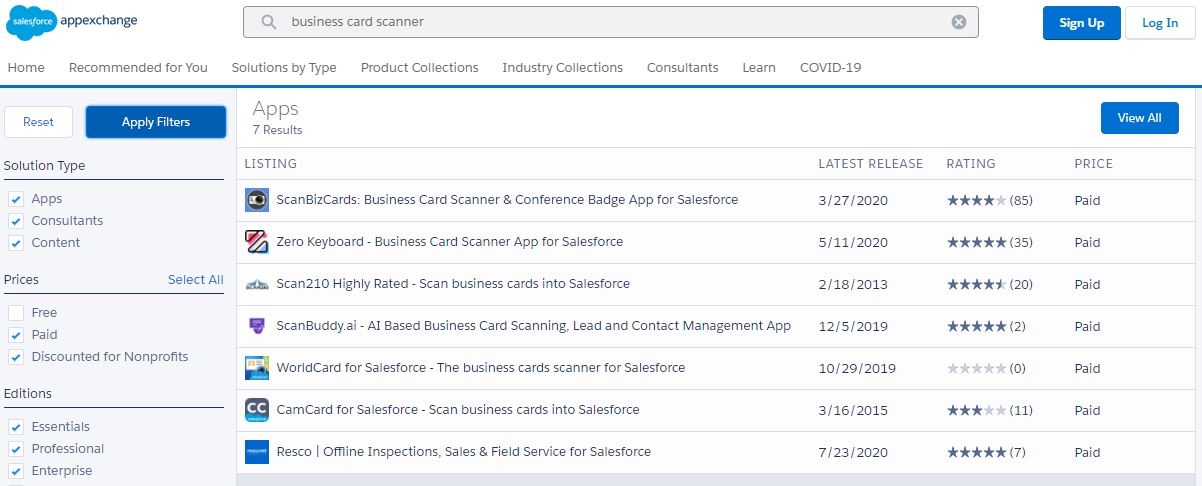Open CamCard for Salesforce listing title
The height and width of the screenshot is (486, 1202).
457,410
